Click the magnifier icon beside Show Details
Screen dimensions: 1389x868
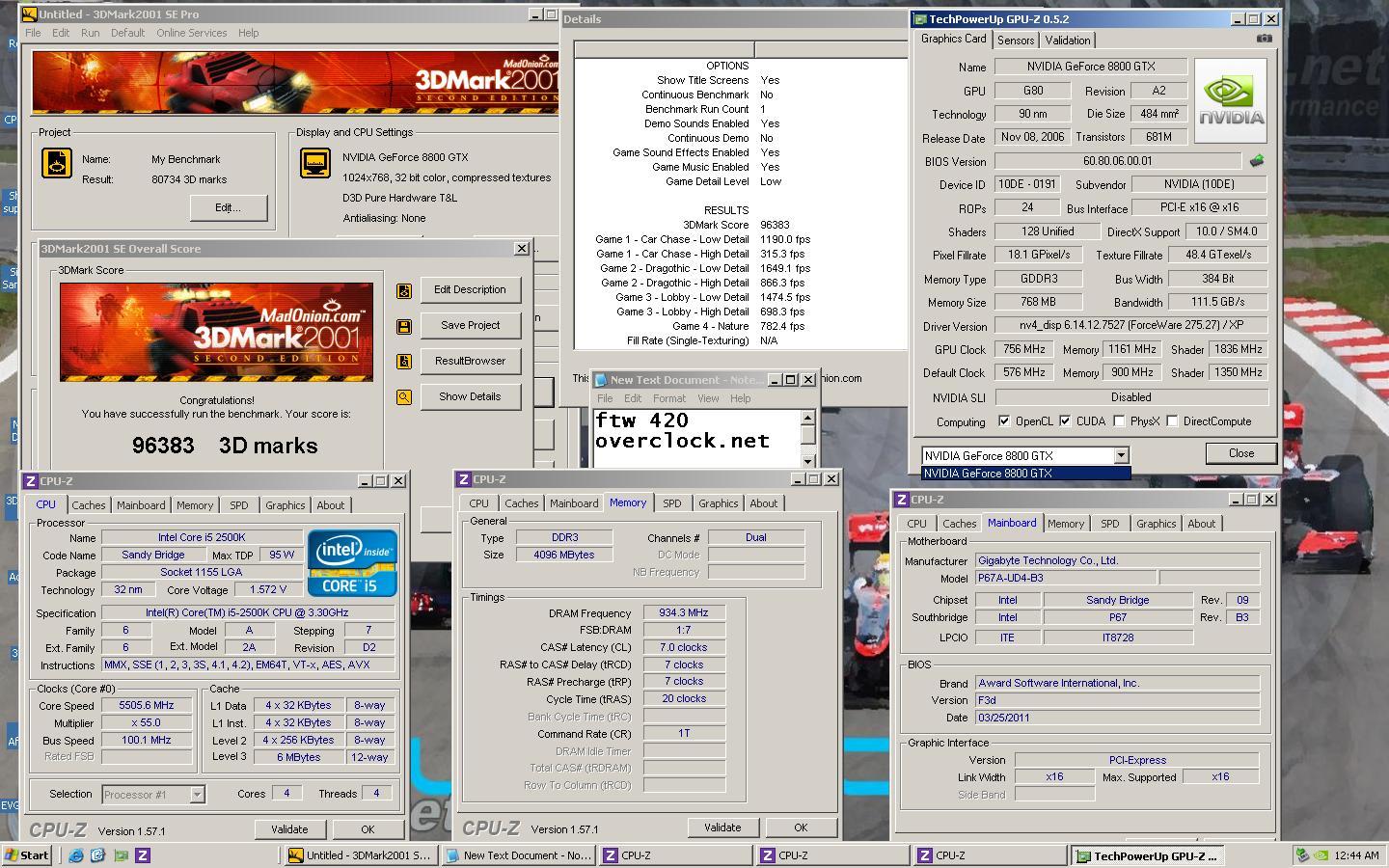[x=404, y=397]
